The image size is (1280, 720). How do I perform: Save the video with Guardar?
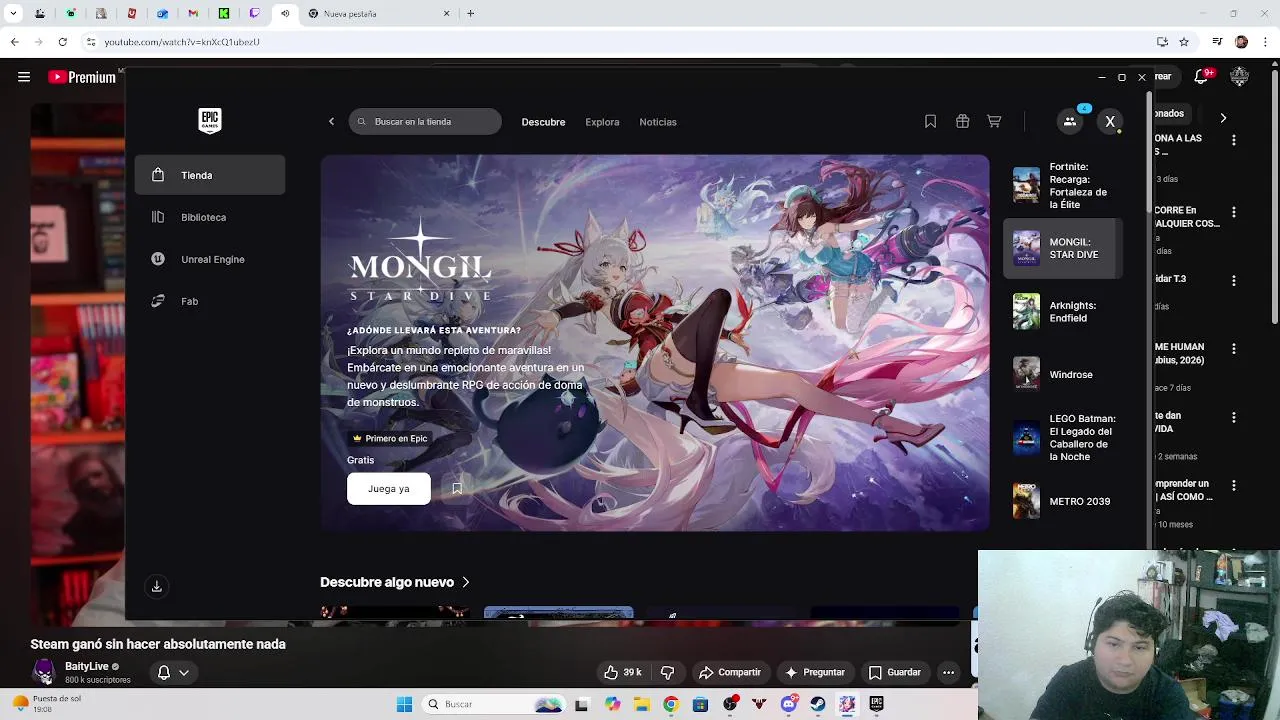(895, 672)
